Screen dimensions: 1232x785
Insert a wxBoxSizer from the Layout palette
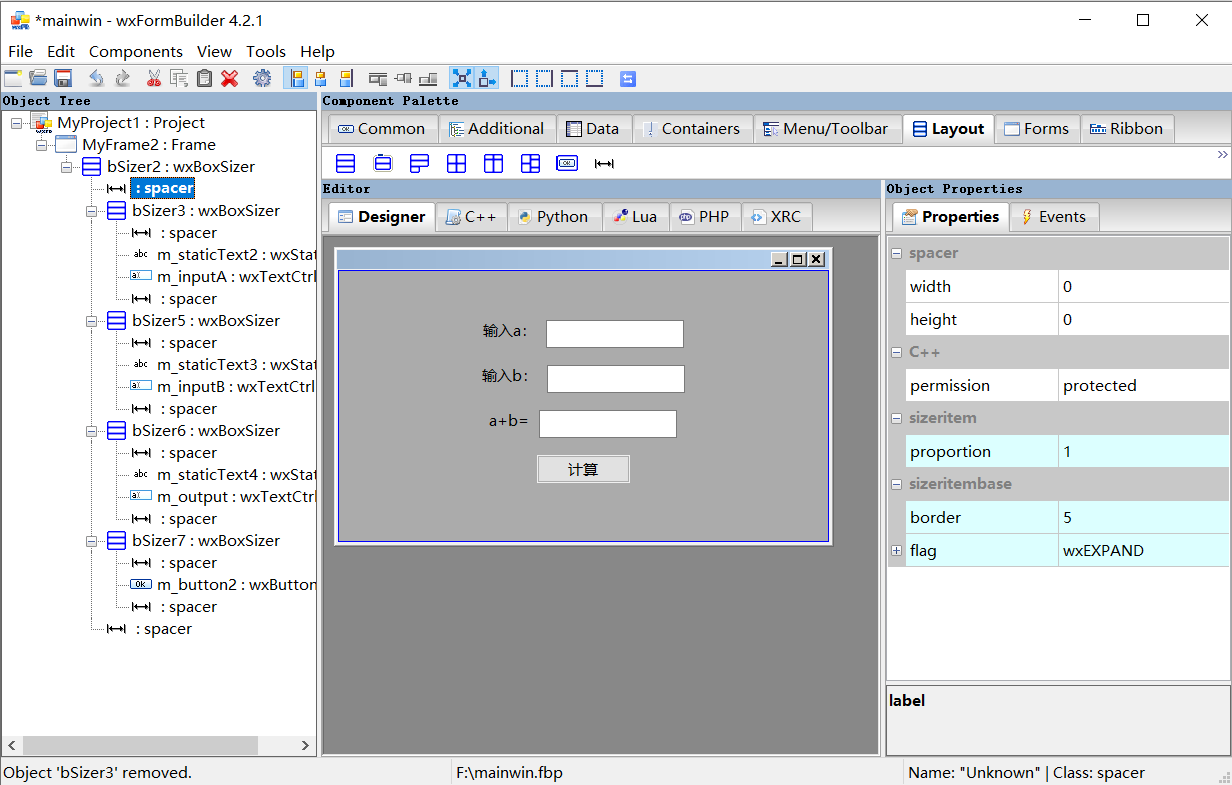tap(345, 162)
